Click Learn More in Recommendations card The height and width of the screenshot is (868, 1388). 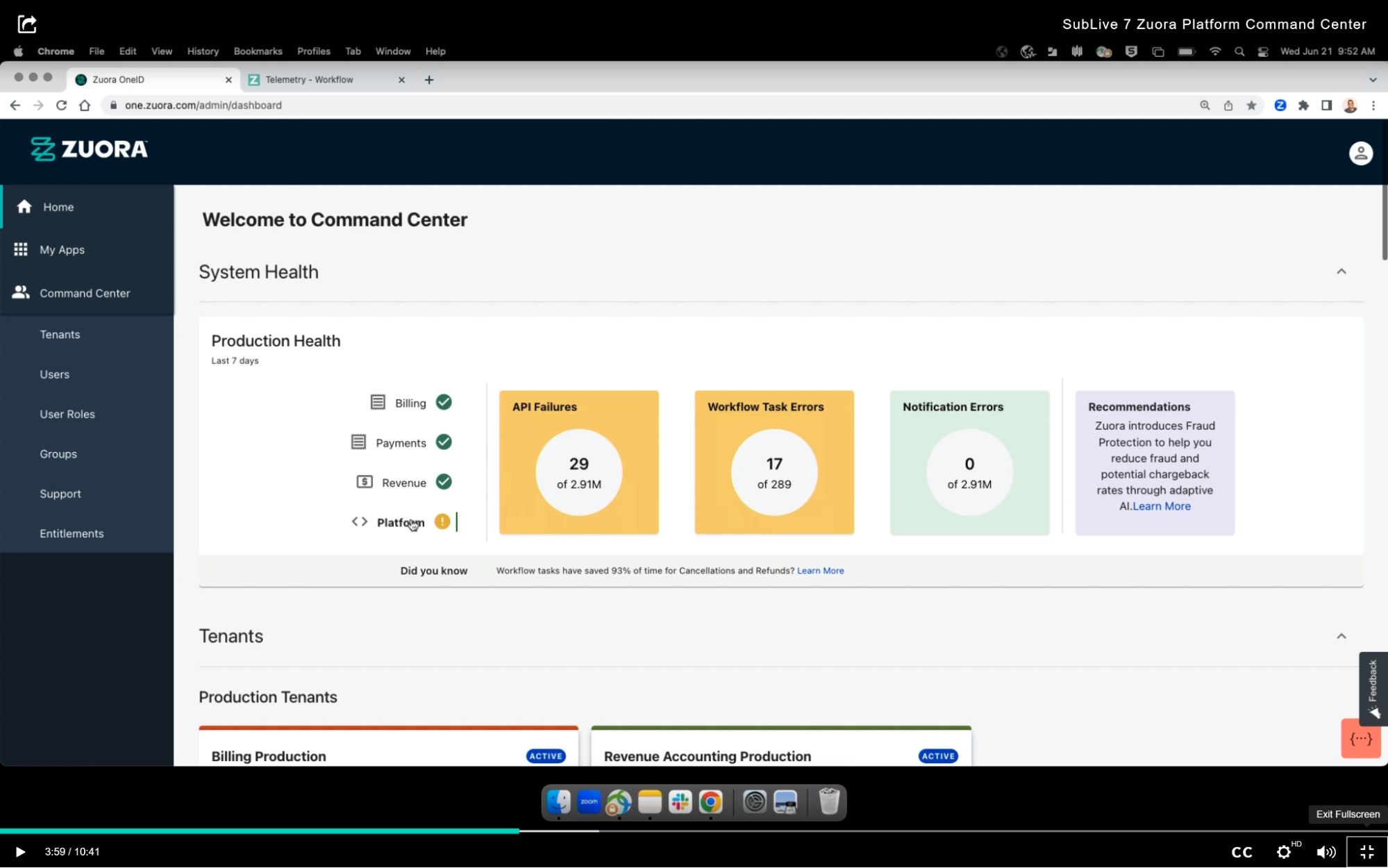(1162, 506)
